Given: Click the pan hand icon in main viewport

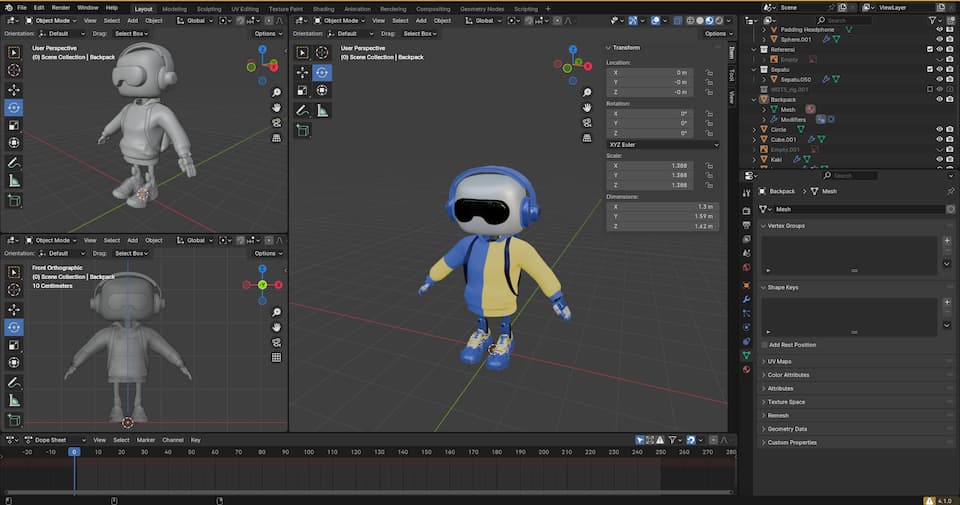Looking at the screenshot, I should click(587, 107).
